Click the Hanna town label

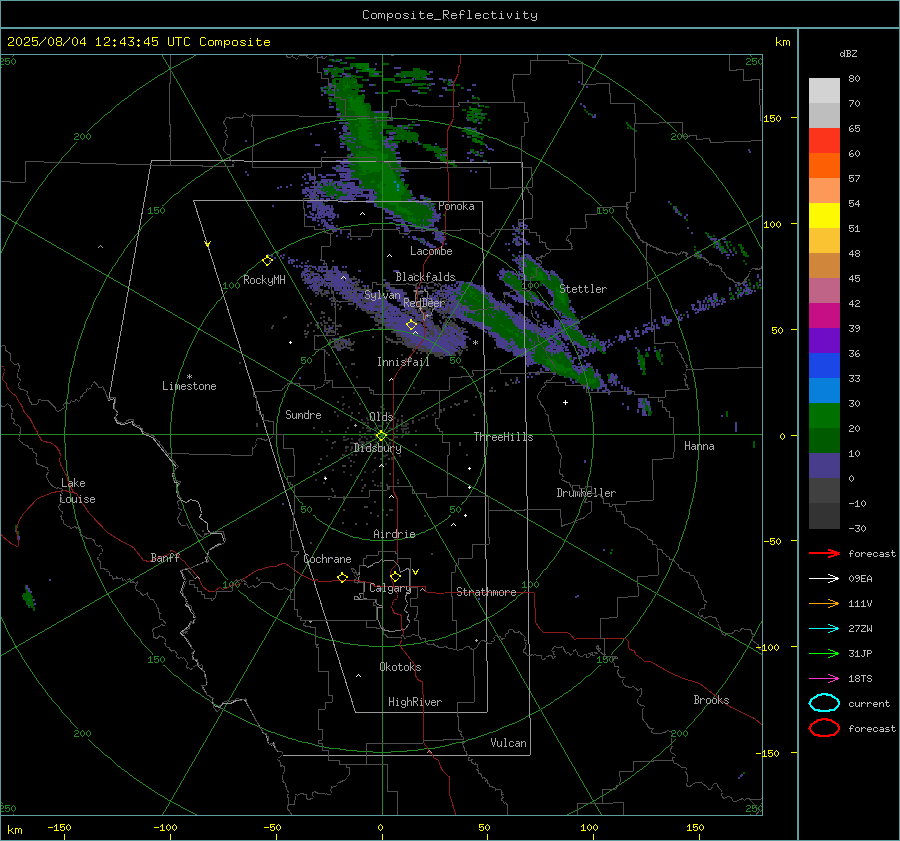tap(699, 446)
